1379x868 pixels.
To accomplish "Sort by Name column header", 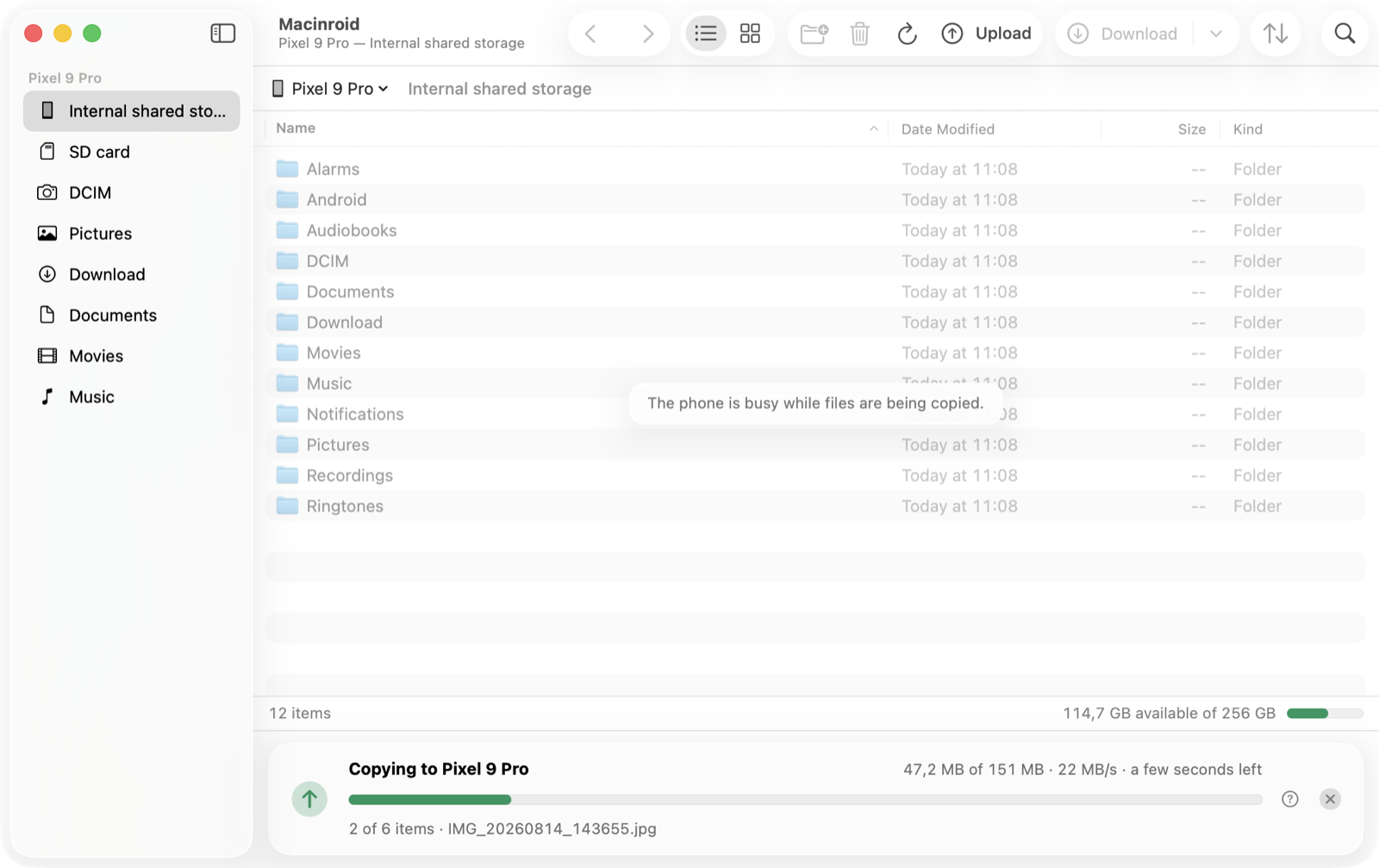I will tap(577, 128).
